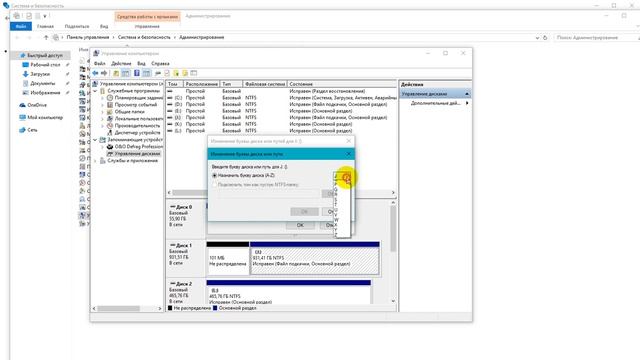The height and width of the screenshot is (360, 640).
Task: Open Документы in Explorer sidebar
Action: (42, 83)
